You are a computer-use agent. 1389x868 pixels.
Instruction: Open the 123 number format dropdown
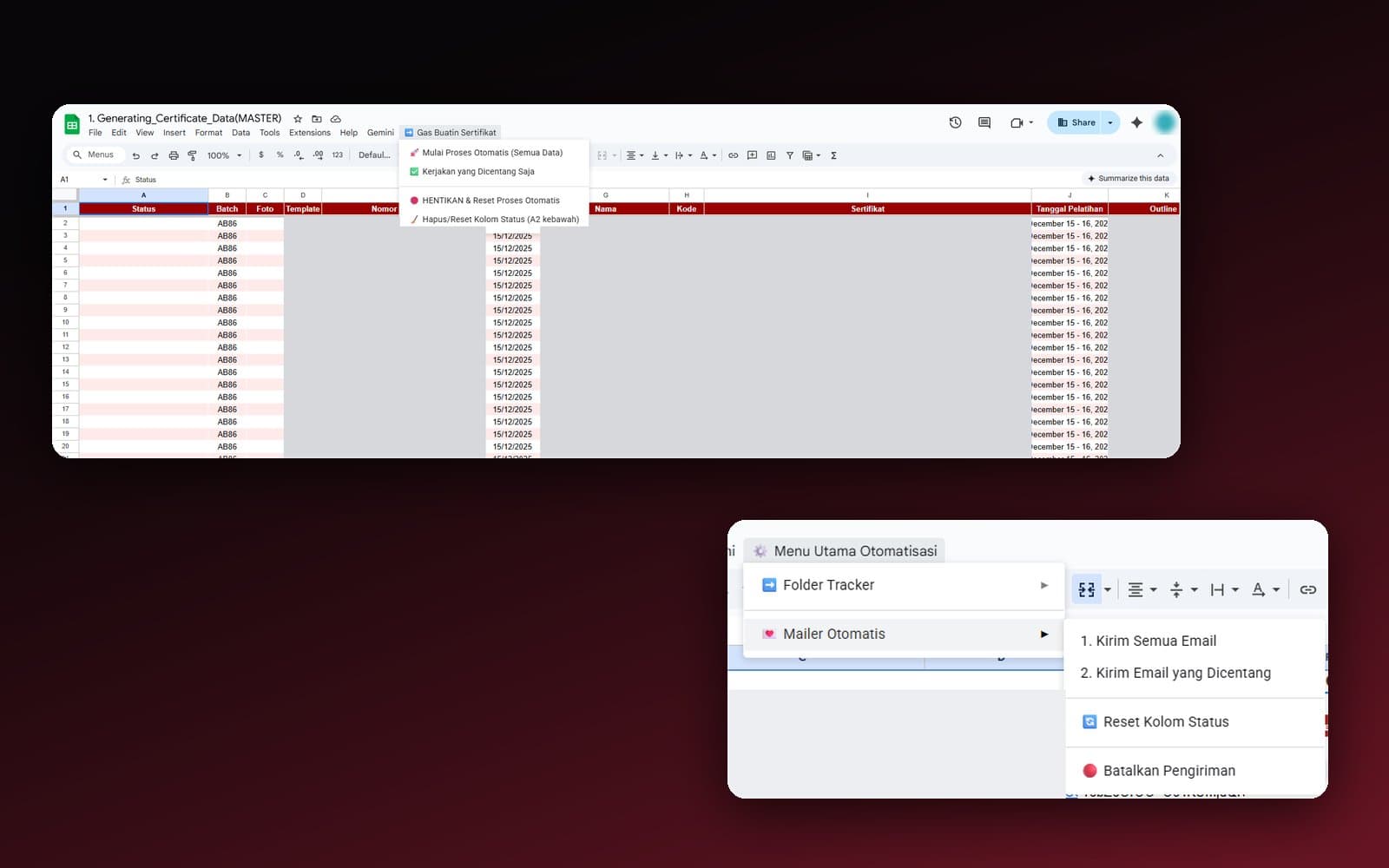click(338, 155)
